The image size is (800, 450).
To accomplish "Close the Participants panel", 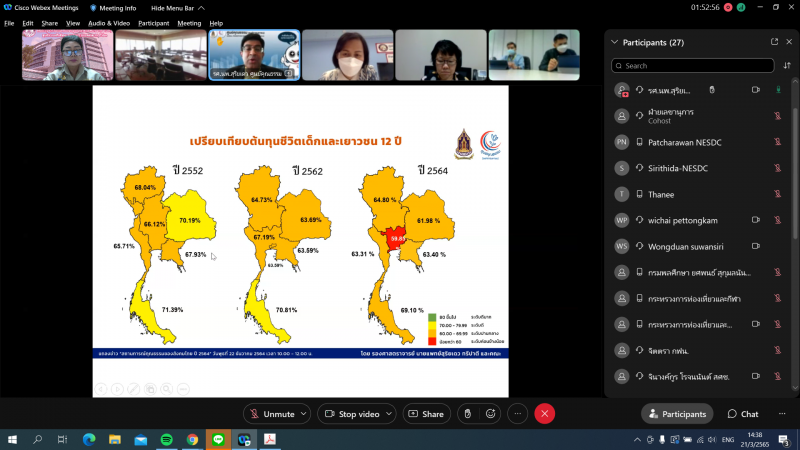I will click(789, 42).
